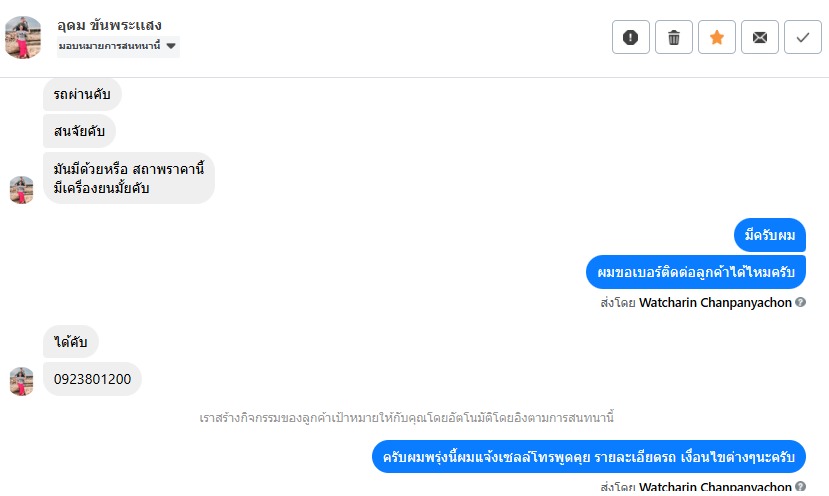
Task: Click the ได้คับ reply bubble
Action: (71, 342)
